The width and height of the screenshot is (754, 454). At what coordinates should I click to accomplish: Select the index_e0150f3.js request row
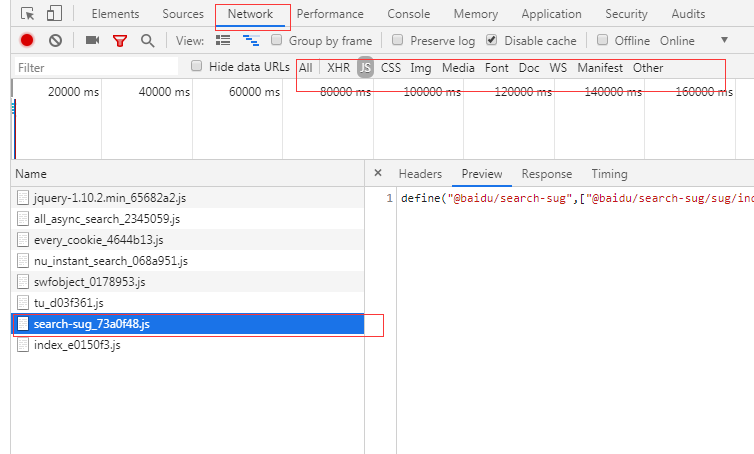77,345
